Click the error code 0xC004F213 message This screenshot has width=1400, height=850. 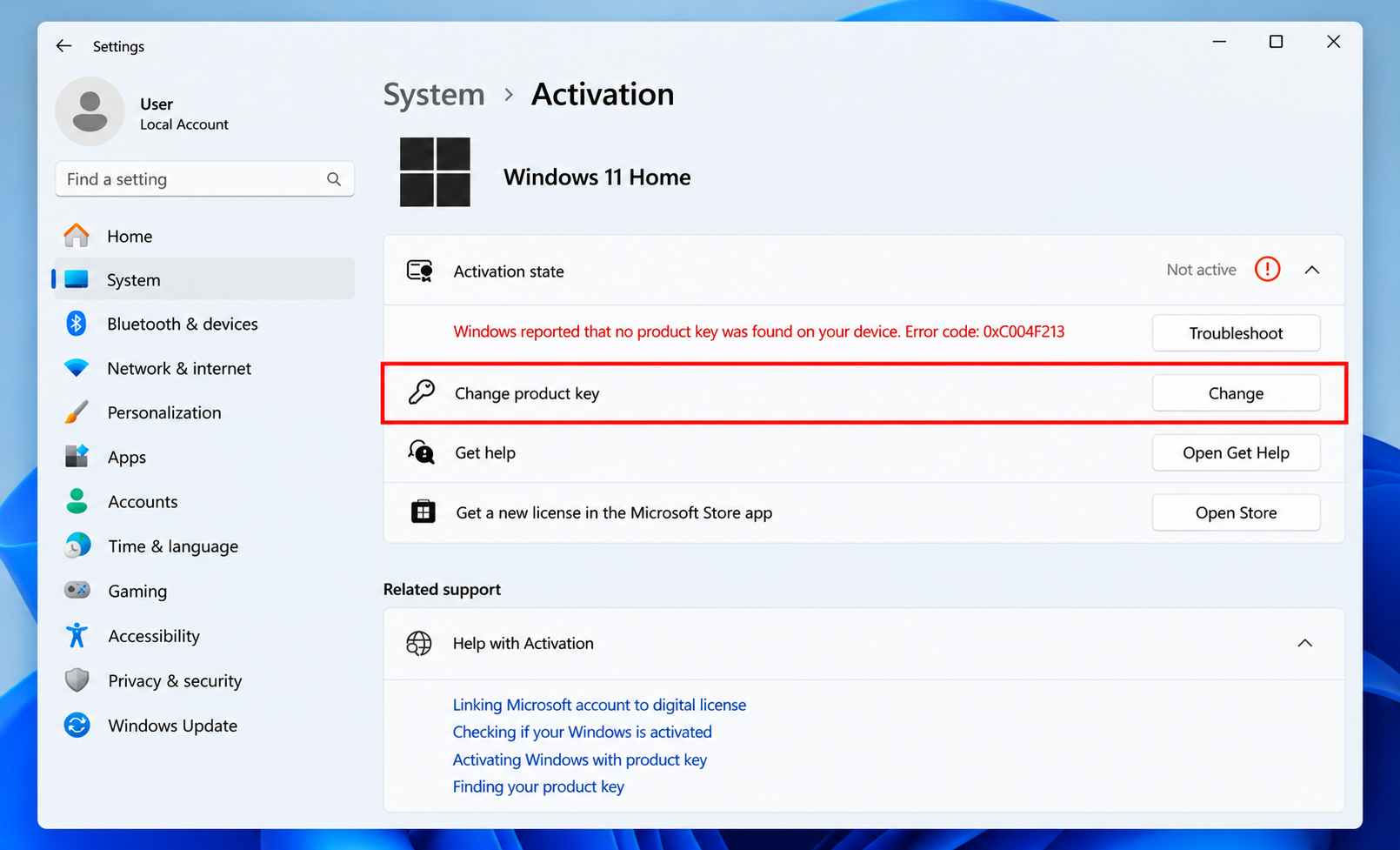[758, 331]
